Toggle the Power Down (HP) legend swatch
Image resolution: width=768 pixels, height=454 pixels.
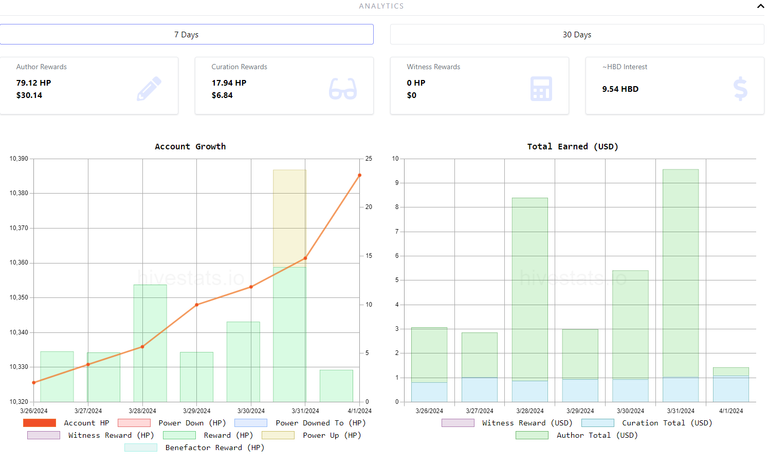(134, 423)
